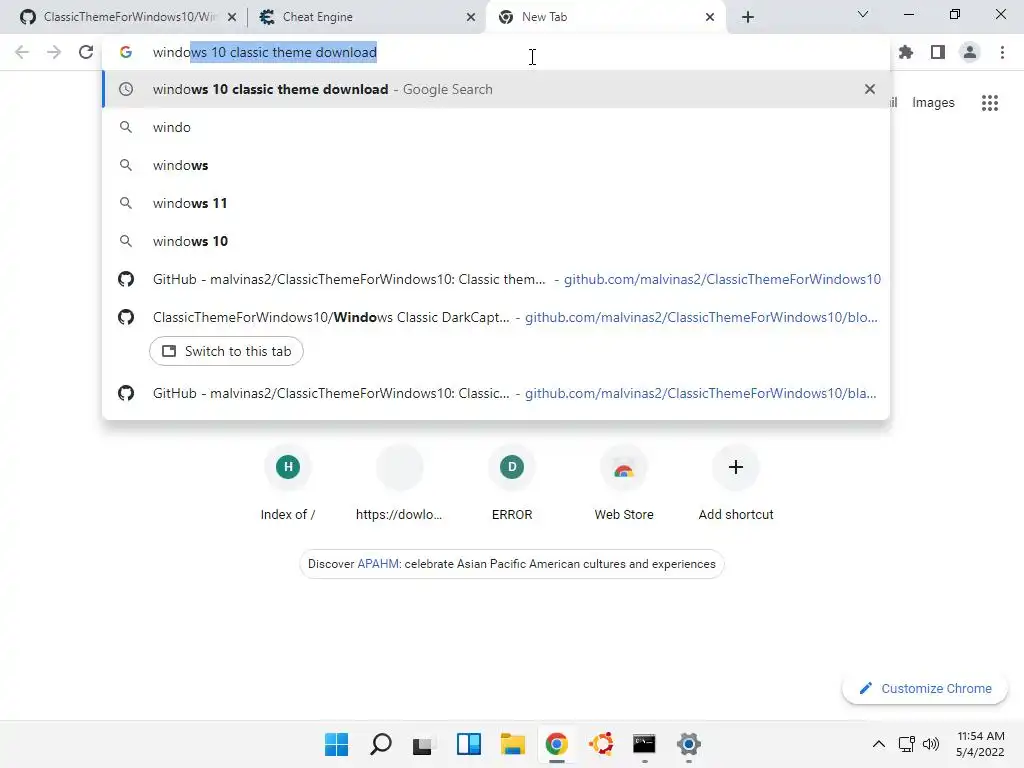
Task: Open the Command Prompt taskbar icon
Action: pos(645,744)
